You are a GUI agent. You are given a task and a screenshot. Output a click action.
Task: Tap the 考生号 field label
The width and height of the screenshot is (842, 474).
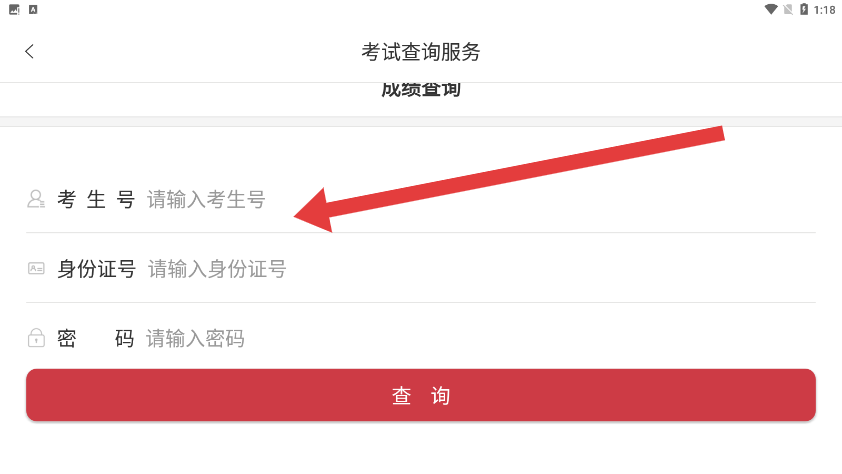tap(96, 200)
